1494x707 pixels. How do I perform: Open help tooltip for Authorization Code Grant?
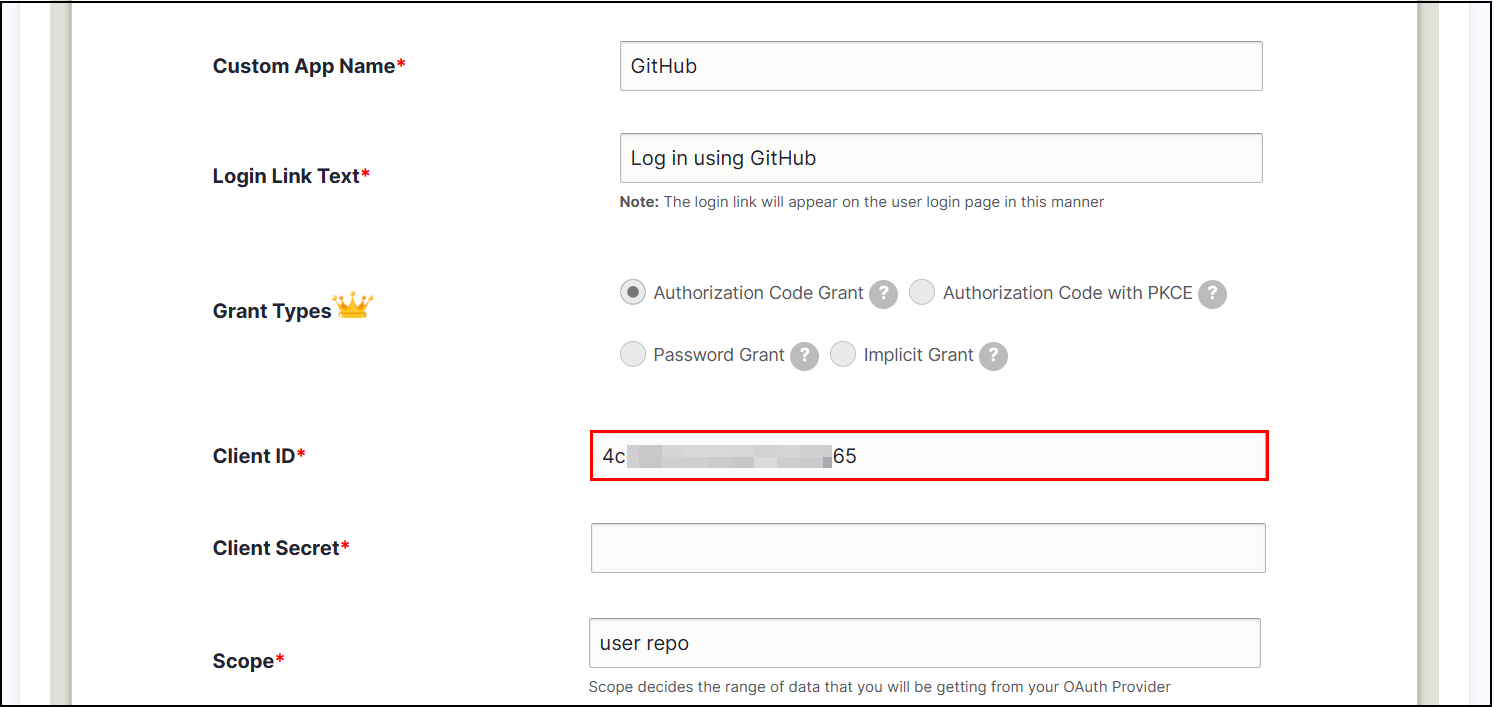[x=883, y=294]
